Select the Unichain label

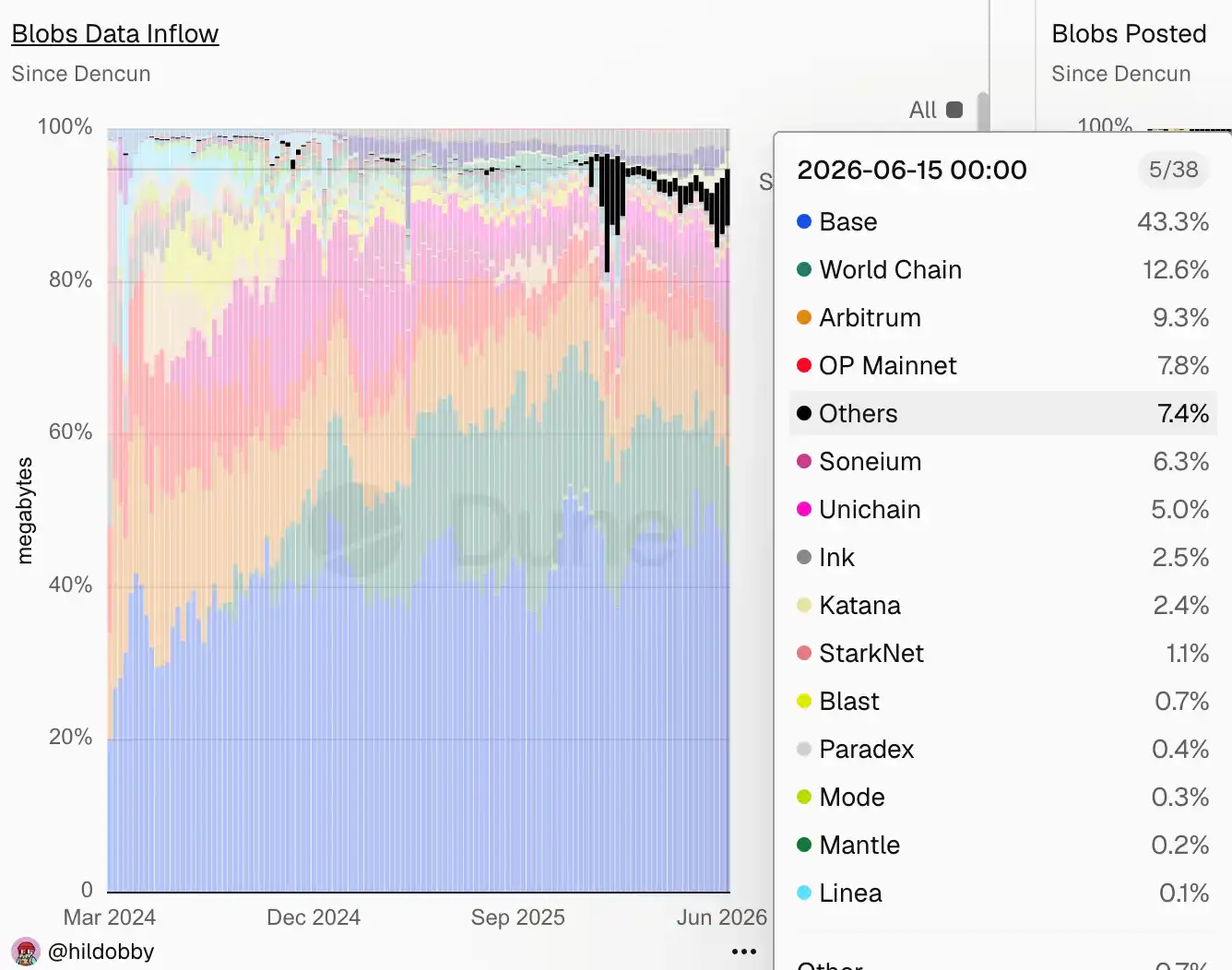[871, 509]
